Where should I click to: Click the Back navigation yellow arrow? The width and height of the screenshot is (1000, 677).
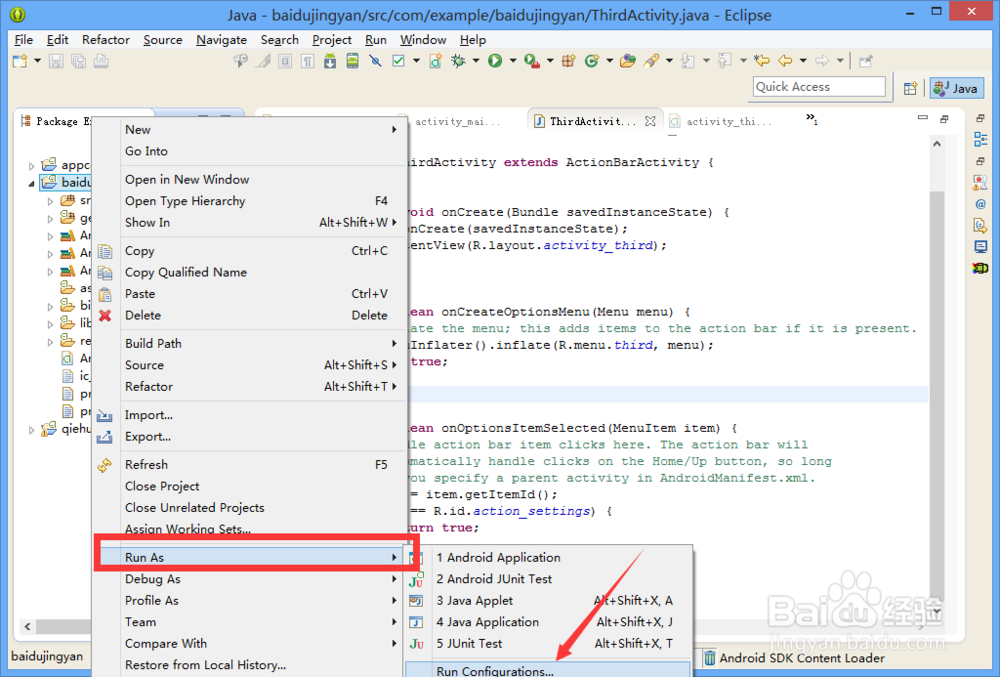point(785,61)
